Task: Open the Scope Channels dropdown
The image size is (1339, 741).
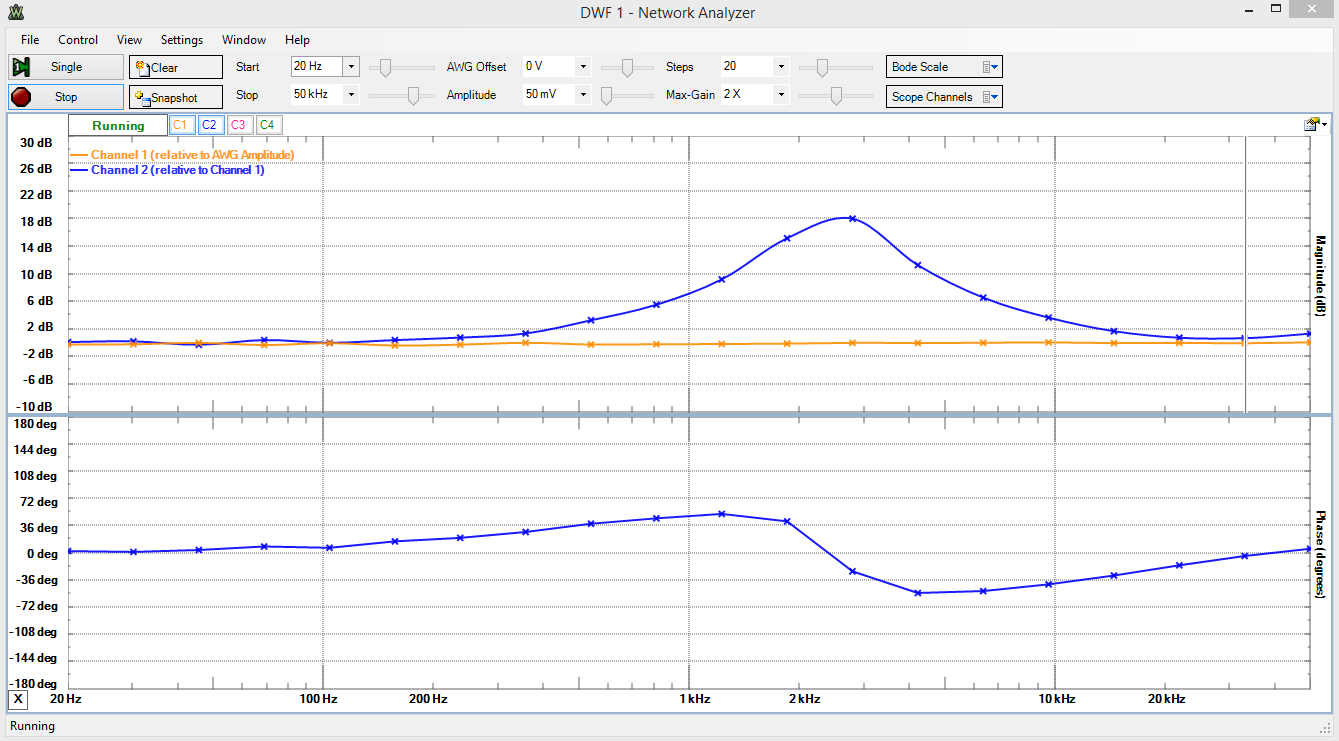Action: [x=944, y=97]
